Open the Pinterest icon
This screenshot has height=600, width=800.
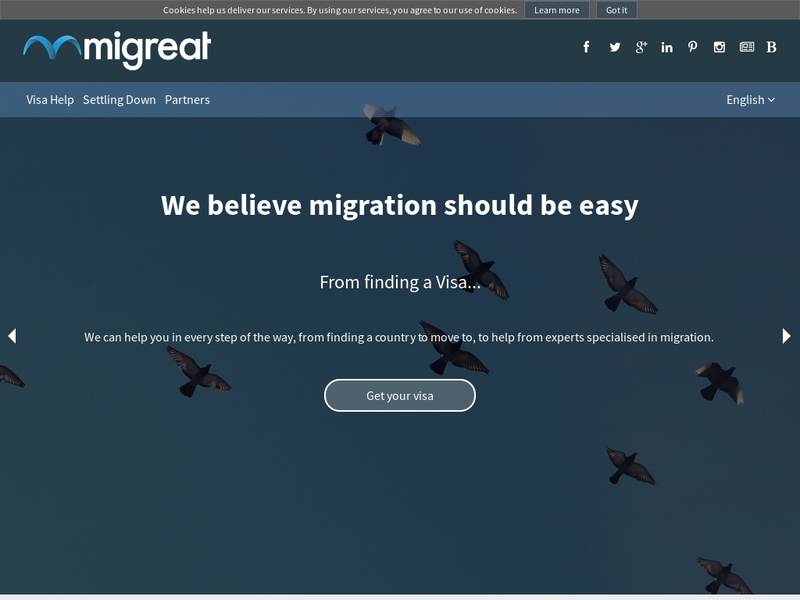point(692,47)
